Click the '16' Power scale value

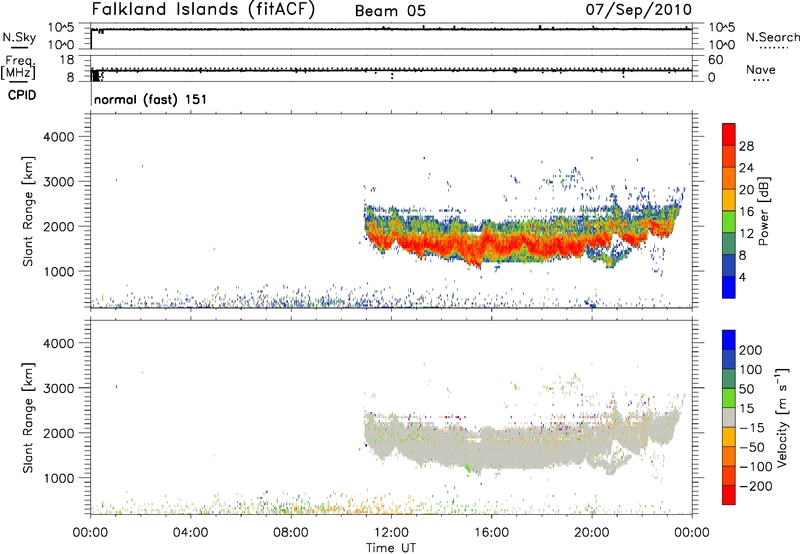coord(746,212)
